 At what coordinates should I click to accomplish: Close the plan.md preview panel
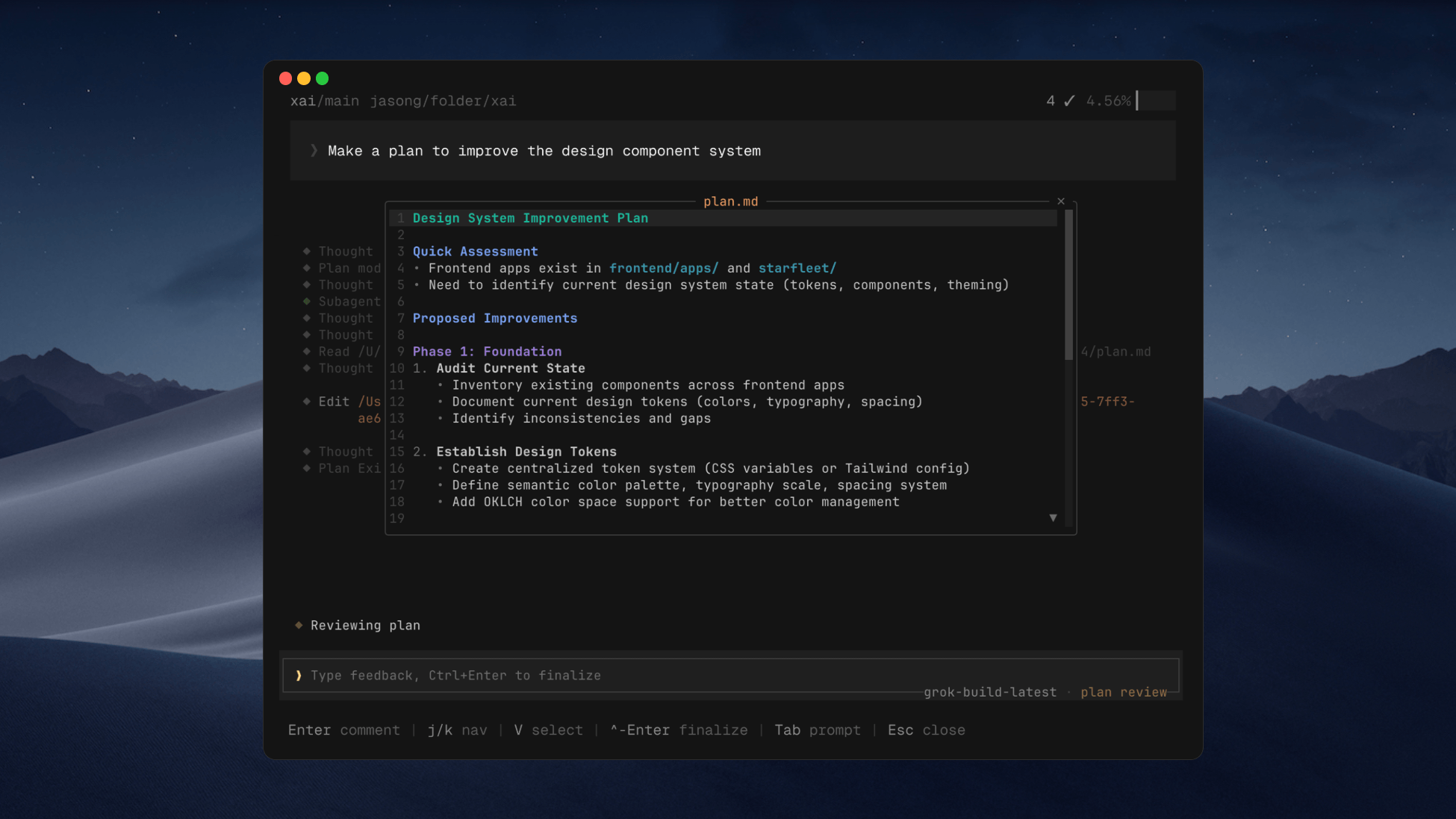pyautogui.click(x=1061, y=202)
